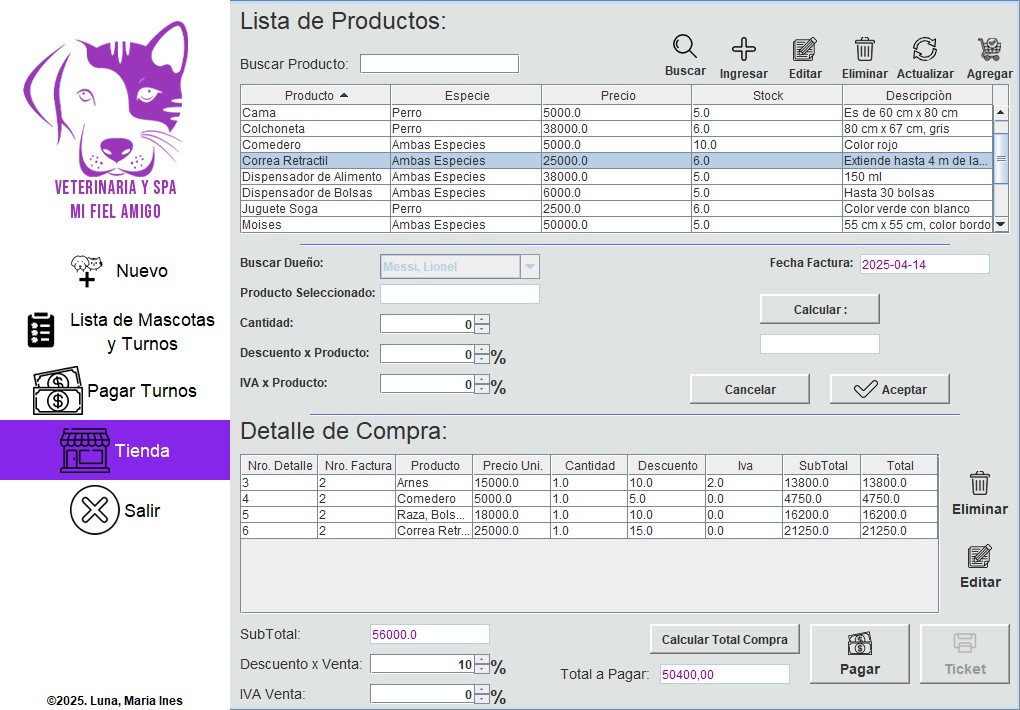The width and height of the screenshot is (1020, 710).
Task: Click the Producto Seleccionado field
Action: (460, 294)
